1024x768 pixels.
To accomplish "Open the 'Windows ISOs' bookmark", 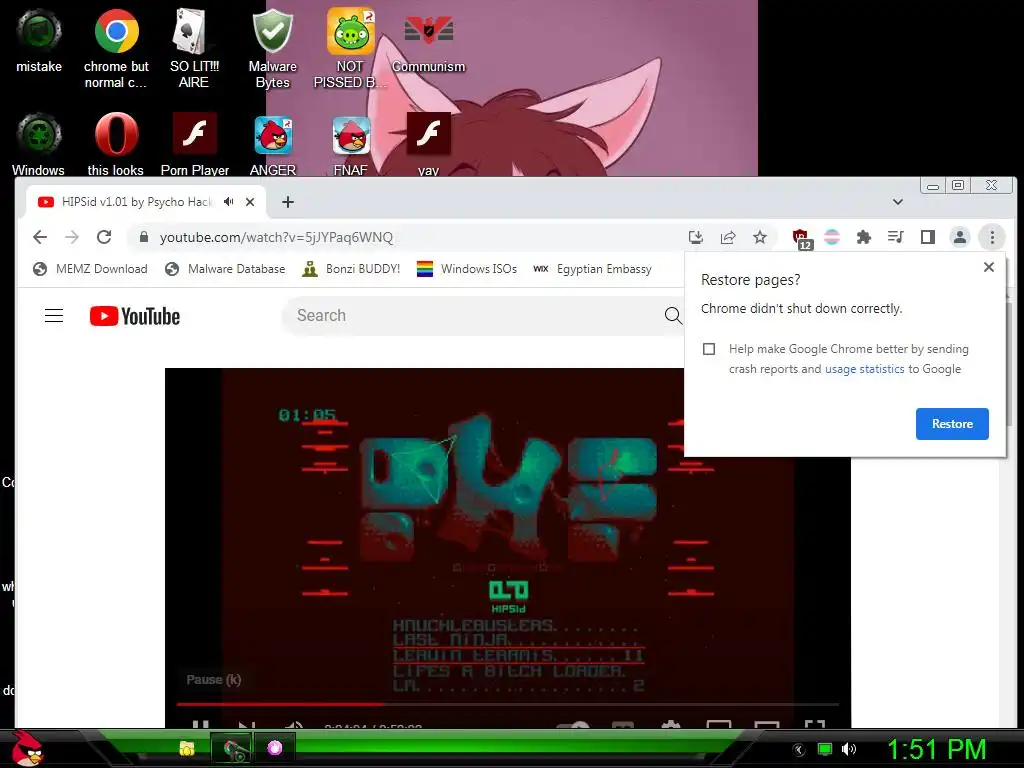I will coord(466,269).
